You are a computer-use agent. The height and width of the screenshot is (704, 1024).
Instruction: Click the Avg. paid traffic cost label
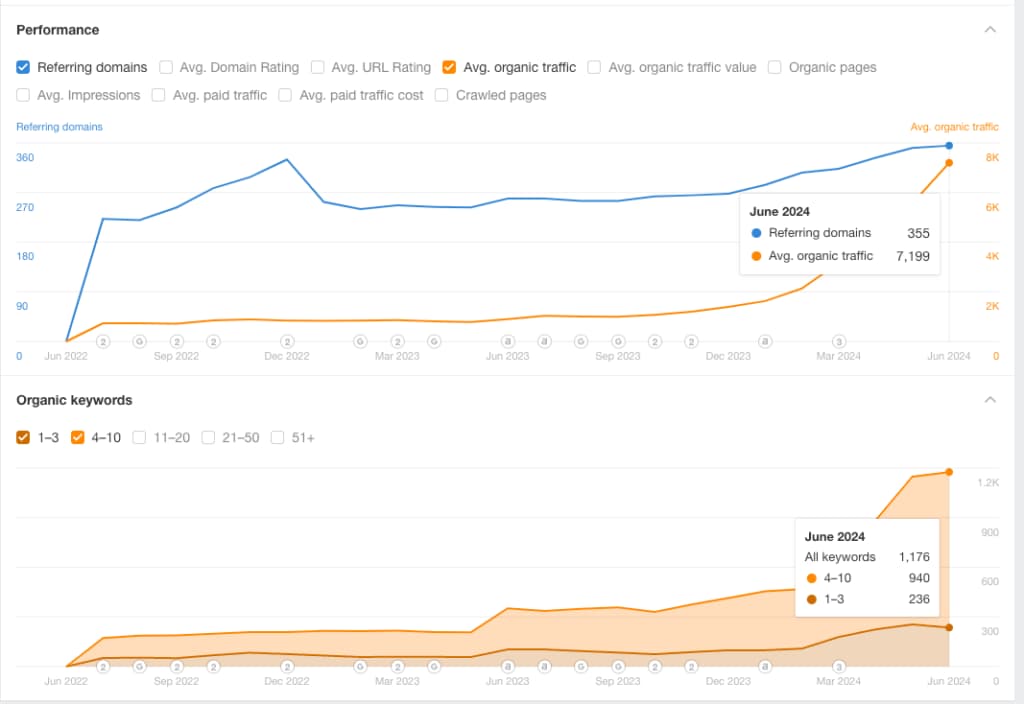(361, 95)
